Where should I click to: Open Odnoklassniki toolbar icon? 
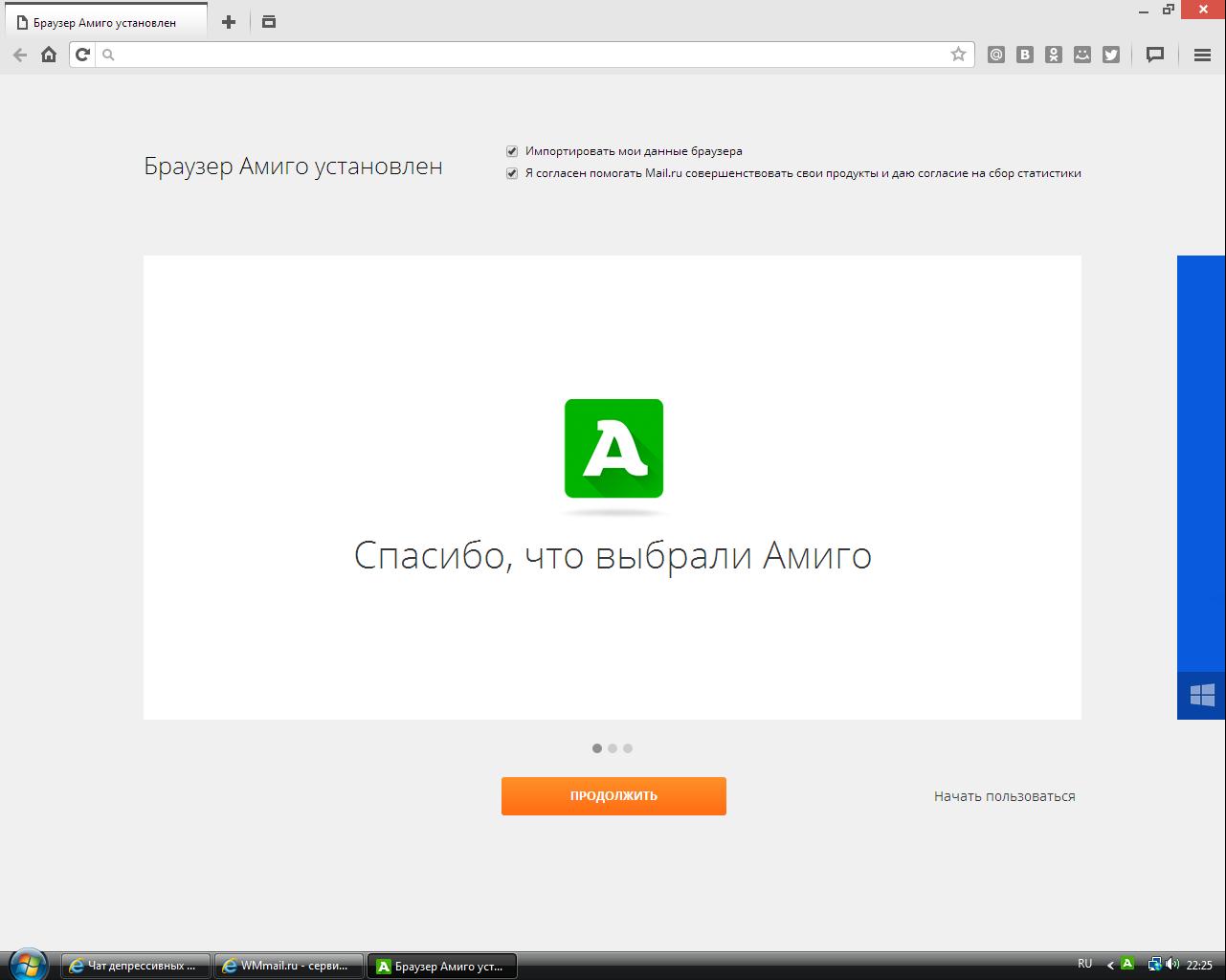pyautogui.click(x=1054, y=55)
